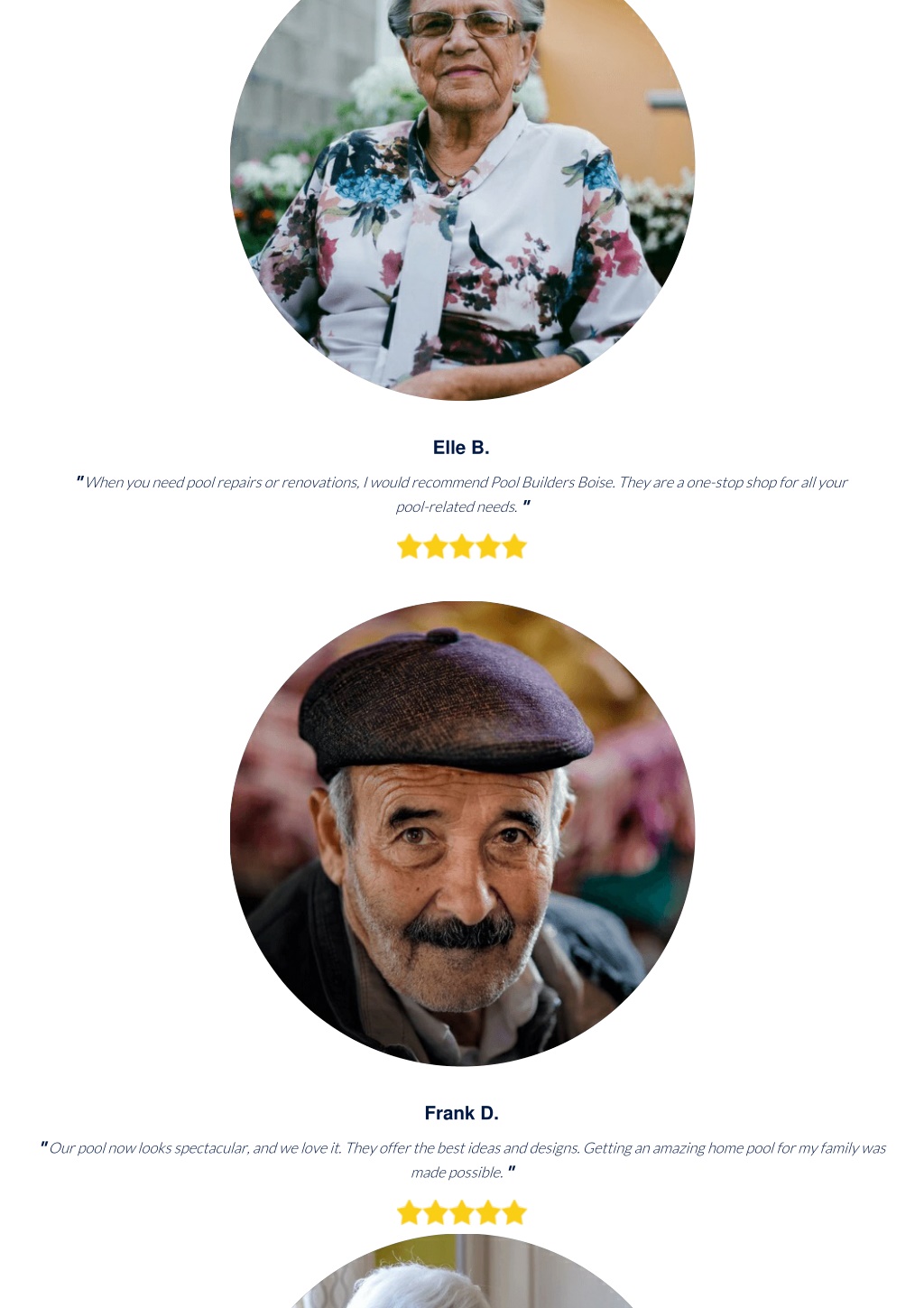Image resolution: width=924 pixels, height=1308 pixels.
Task: Click fourth star of Elle B.'s rating
Action: tap(487, 546)
